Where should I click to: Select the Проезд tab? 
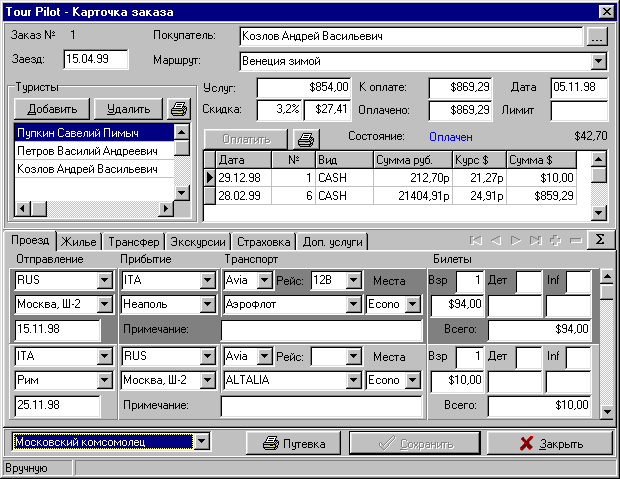coord(30,240)
